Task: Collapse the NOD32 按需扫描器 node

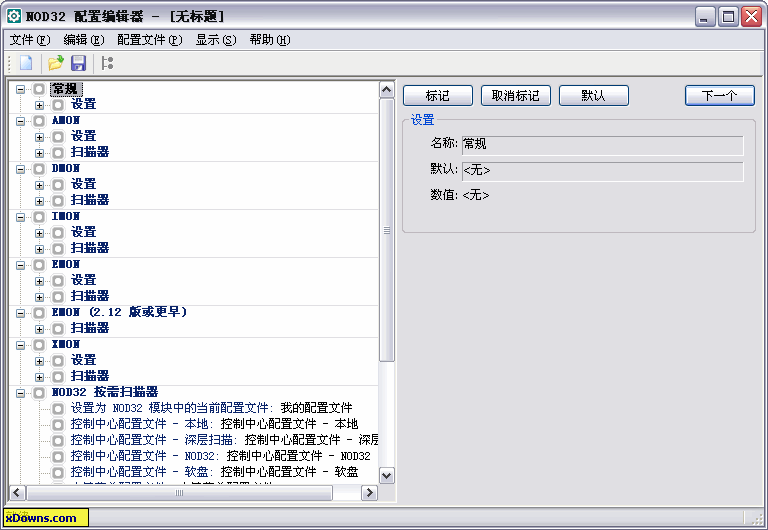Action: 20,393
